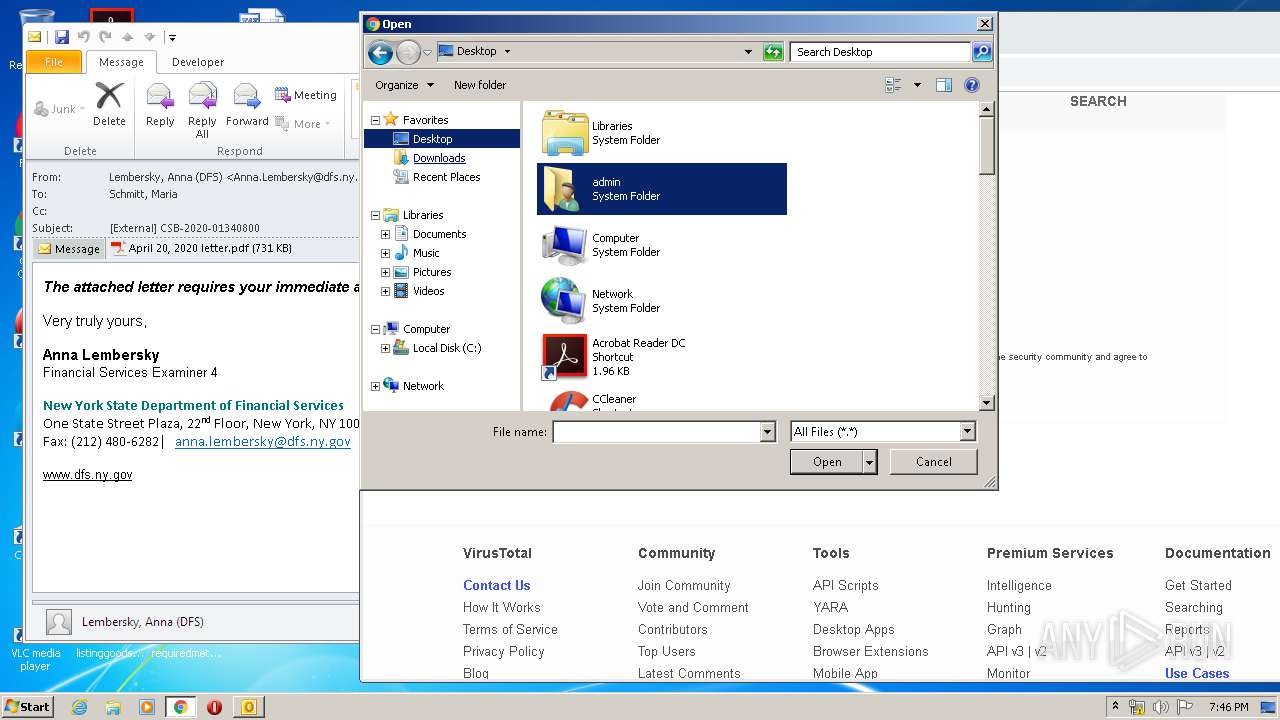Select the Message tab above email body
Viewport: 1280px width, 720px height.
pos(69,249)
